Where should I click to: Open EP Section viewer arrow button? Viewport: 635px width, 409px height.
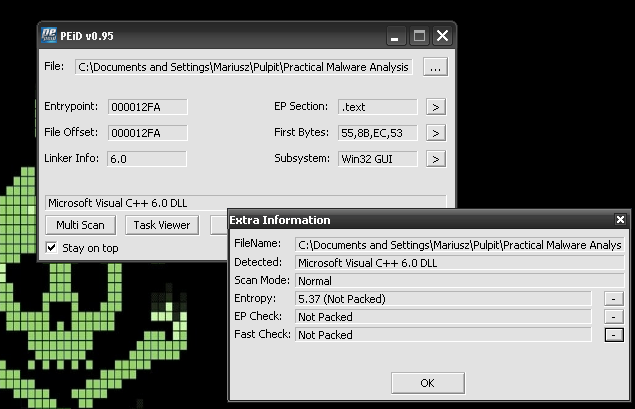(x=436, y=107)
